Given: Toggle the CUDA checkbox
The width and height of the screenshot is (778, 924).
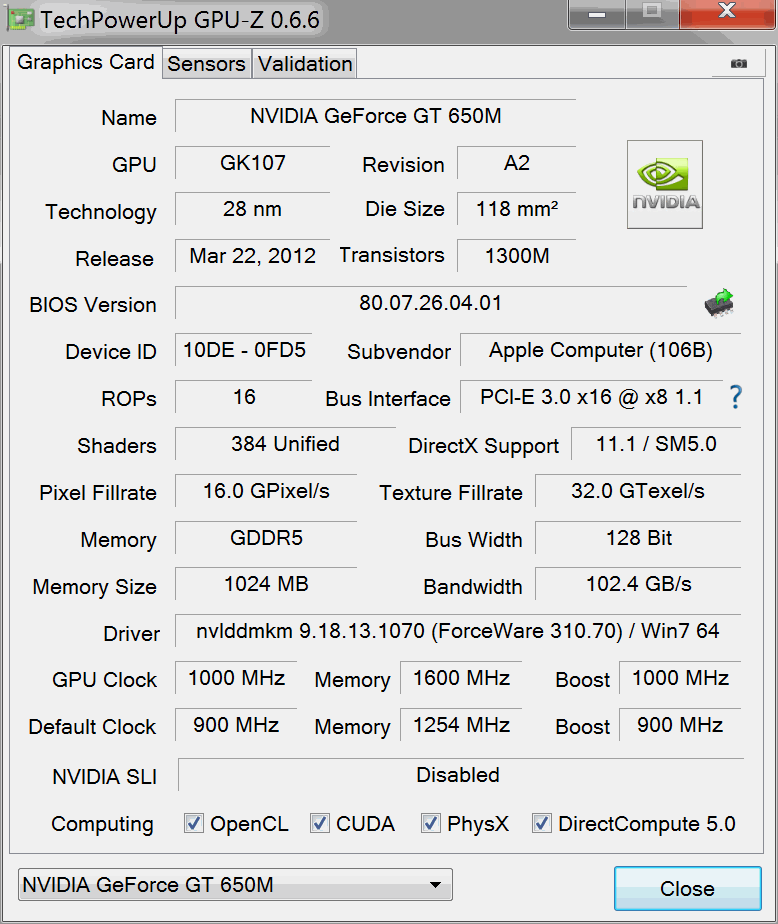Looking at the screenshot, I should 319,823.
